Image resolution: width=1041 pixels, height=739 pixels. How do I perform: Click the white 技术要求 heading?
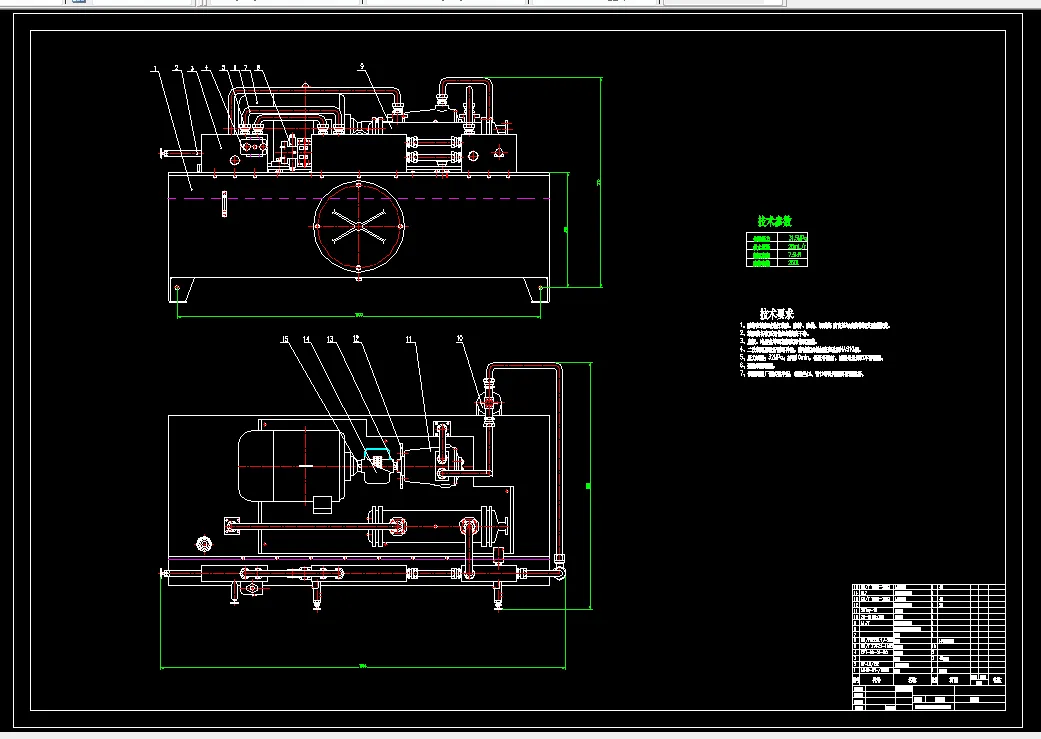pos(777,313)
